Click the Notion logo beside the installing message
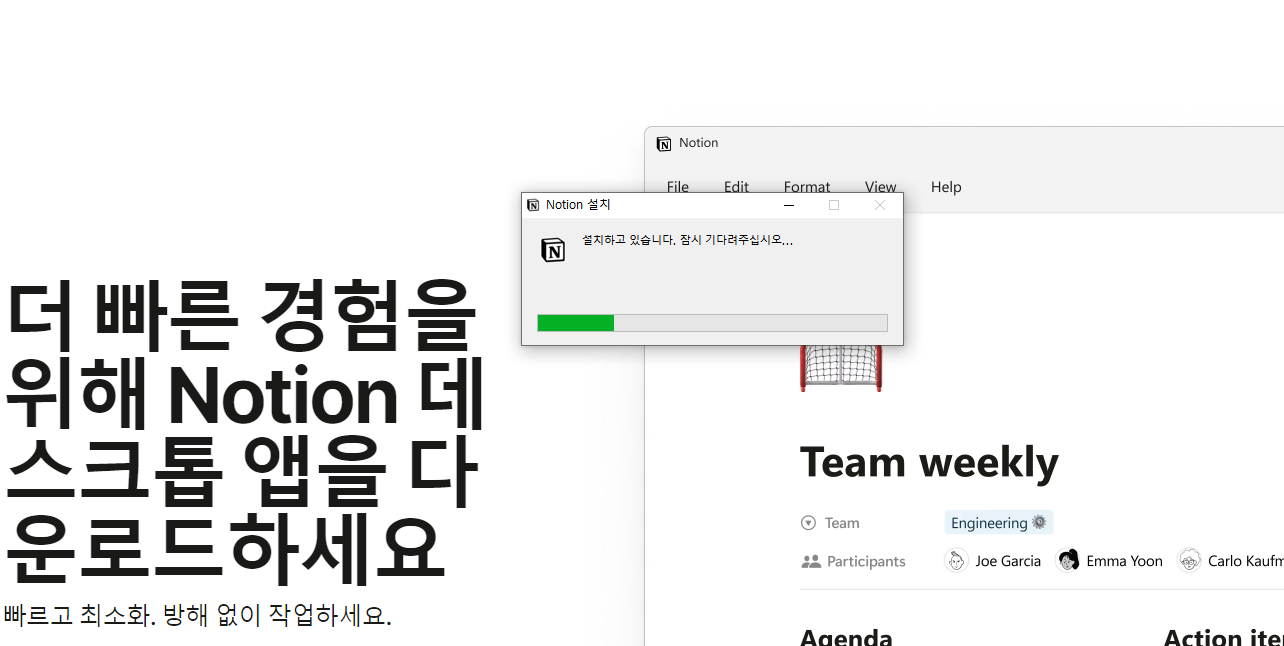Viewport: 1284px width, 646px height. click(553, 250)
